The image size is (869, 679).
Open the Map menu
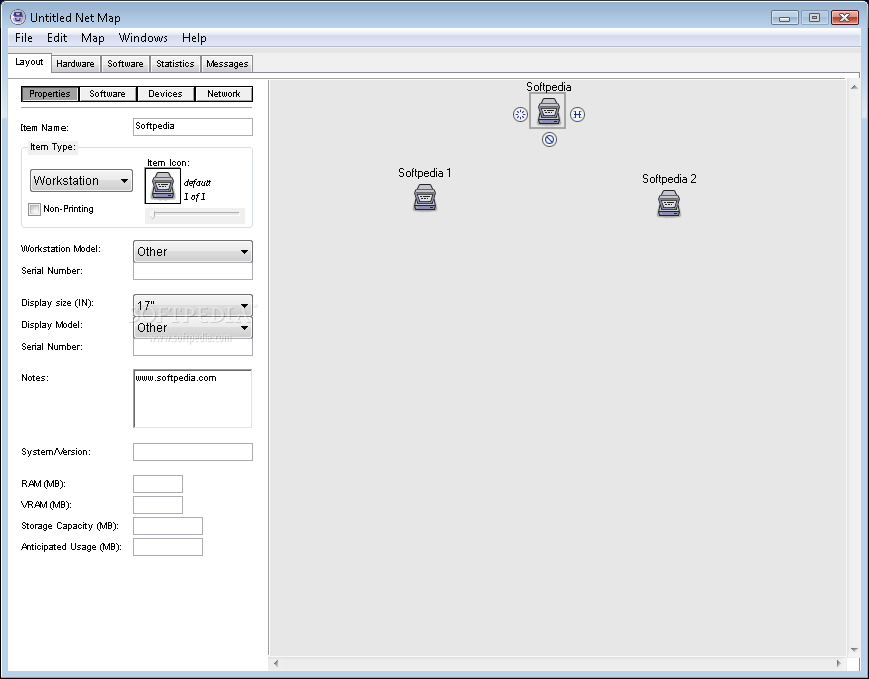pyautogui.click(x=93, y=38)
